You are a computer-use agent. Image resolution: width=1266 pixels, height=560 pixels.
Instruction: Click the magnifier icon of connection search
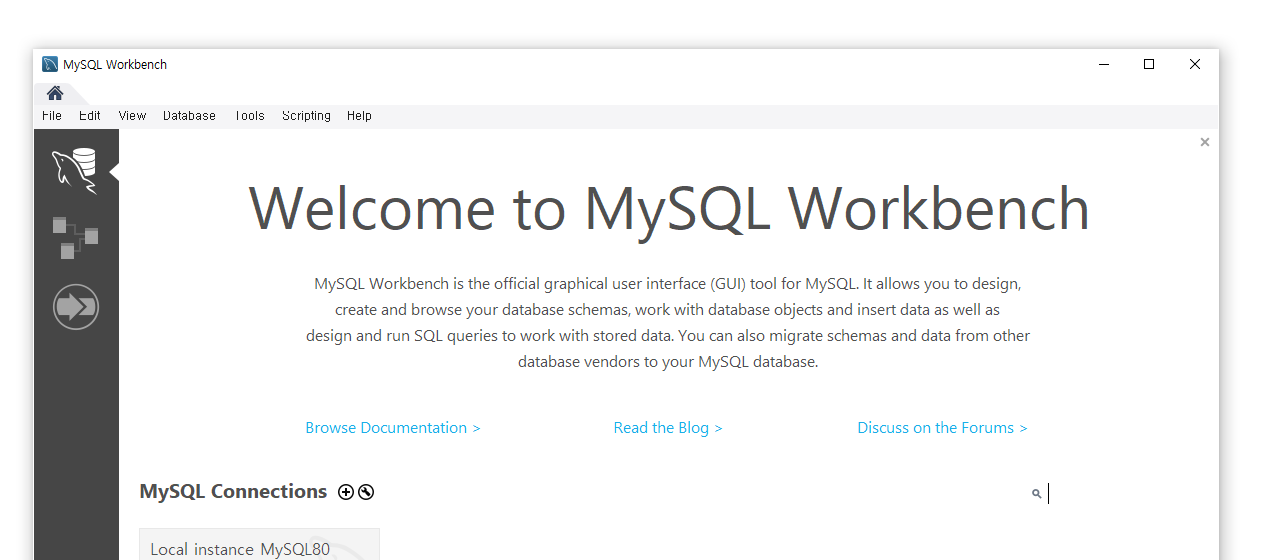1037,493
